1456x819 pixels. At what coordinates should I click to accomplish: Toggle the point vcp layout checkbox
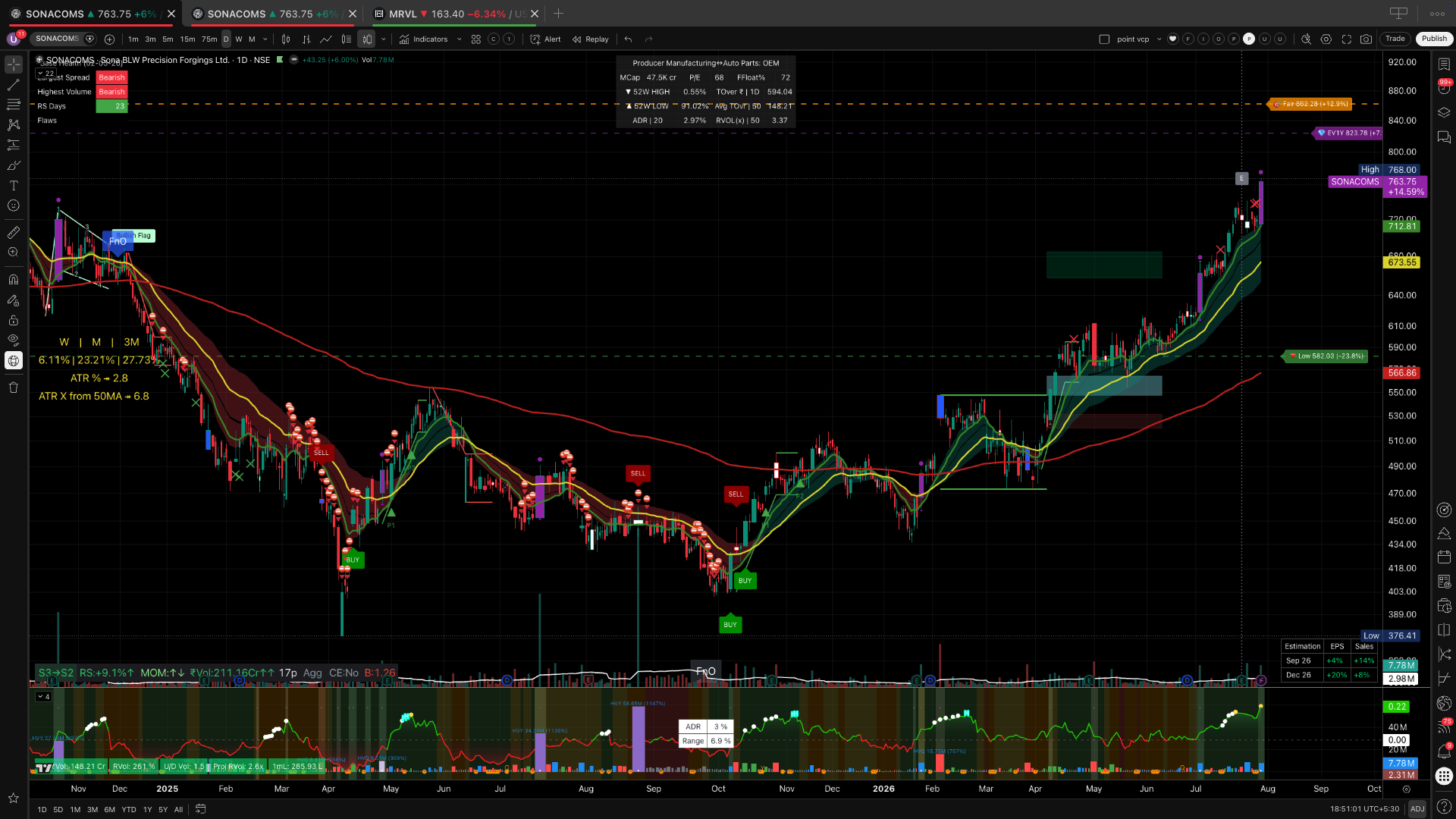coord(1104,39)
